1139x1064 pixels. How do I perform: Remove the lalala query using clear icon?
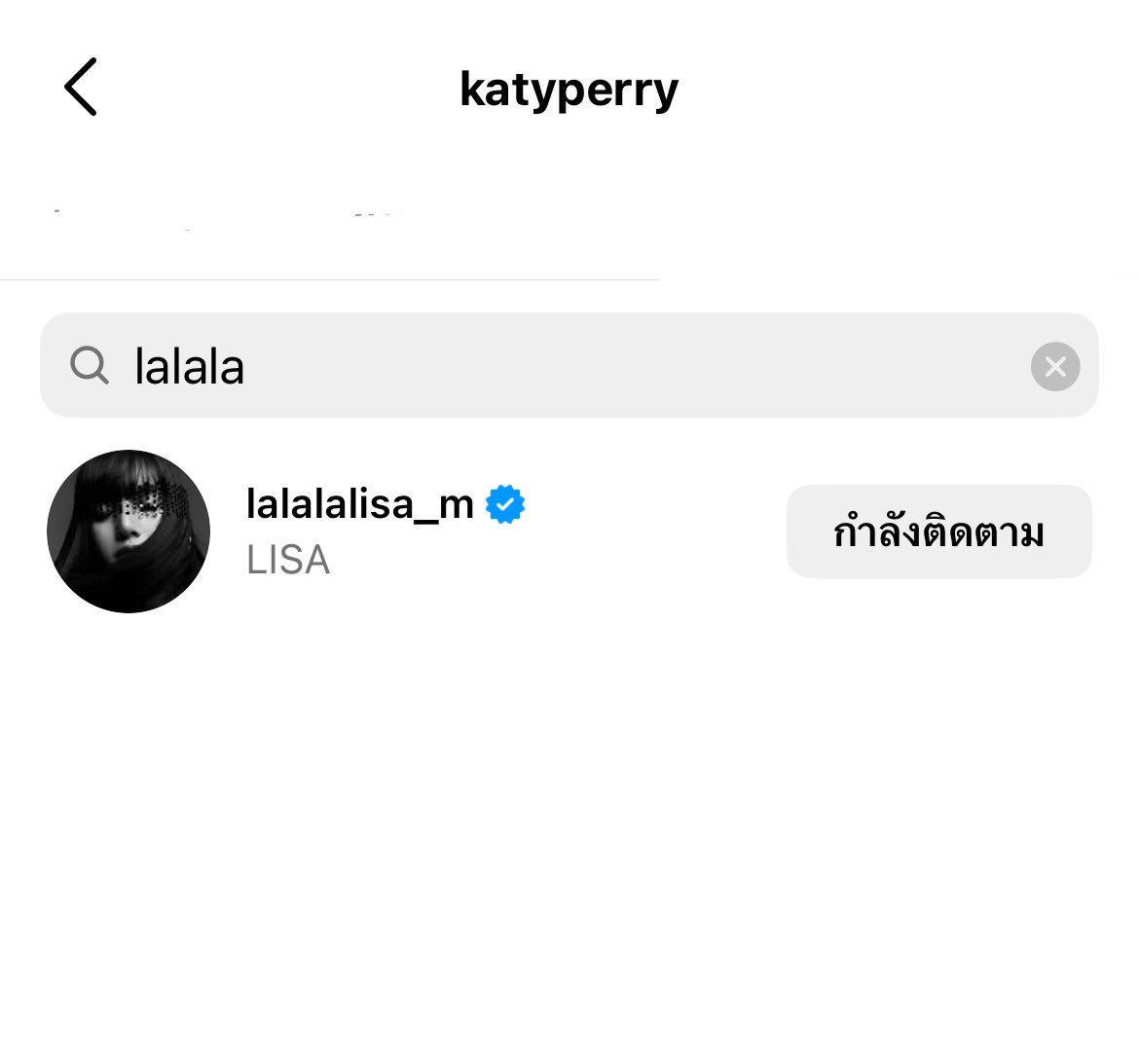(1054, 366)
